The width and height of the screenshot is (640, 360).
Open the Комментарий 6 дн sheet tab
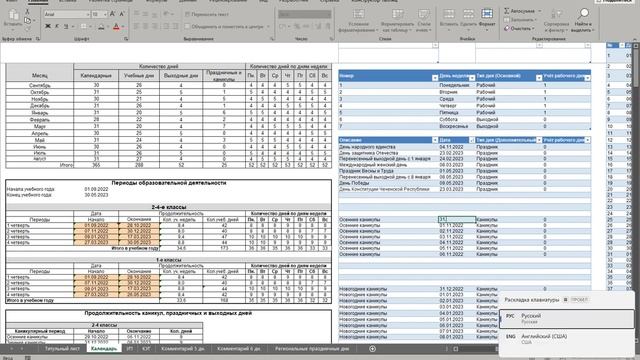coord(238,349)
